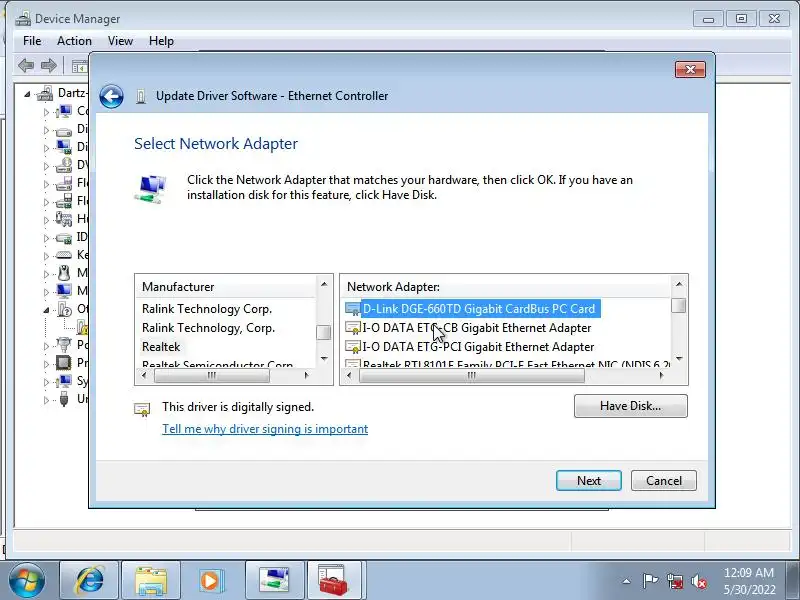Screen dimensions: 800x600
Task: Click the processor chip icon in tree
Action: tap(64, 363)
